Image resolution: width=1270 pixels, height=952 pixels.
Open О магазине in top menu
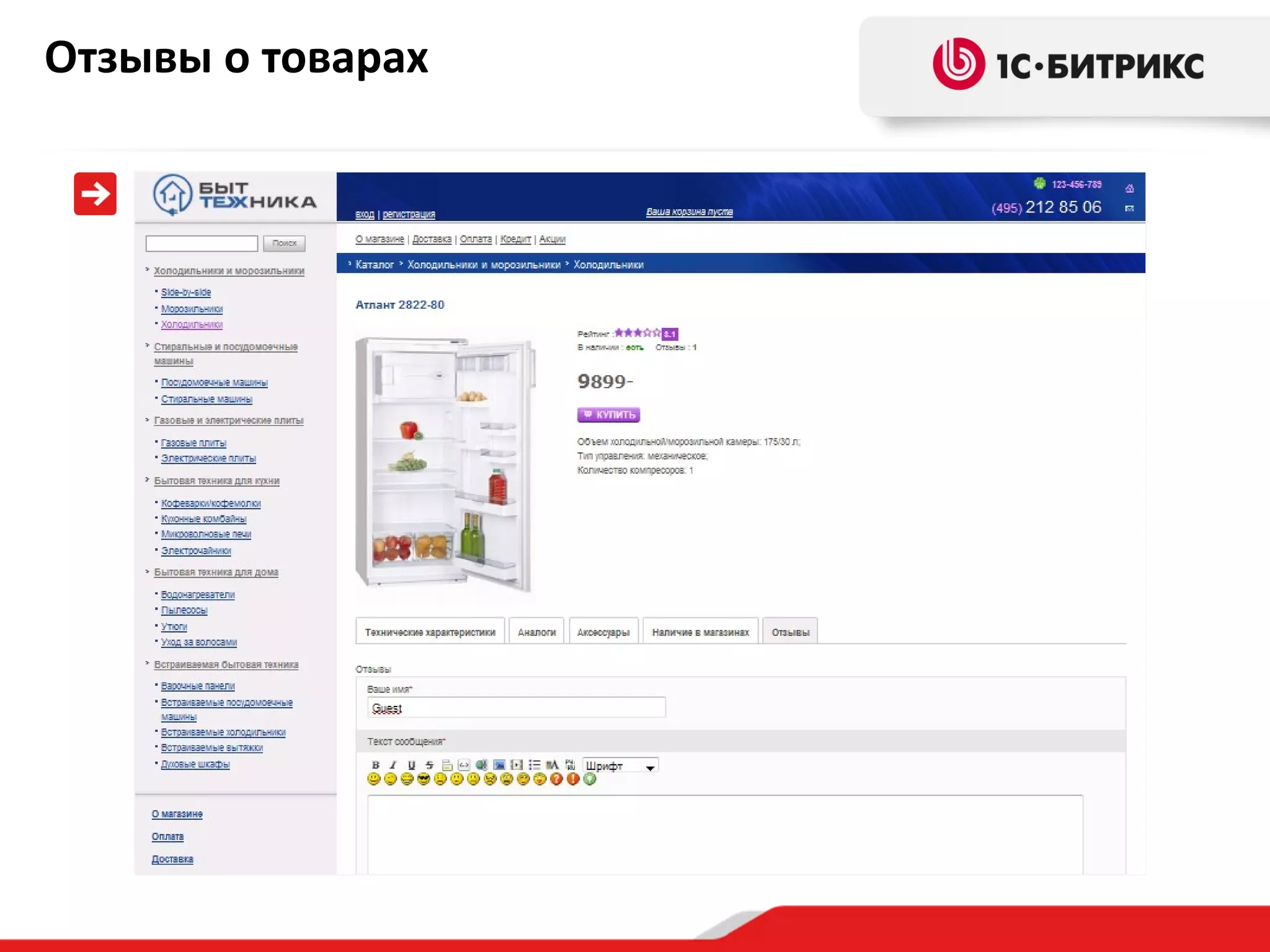coord(380,239)
